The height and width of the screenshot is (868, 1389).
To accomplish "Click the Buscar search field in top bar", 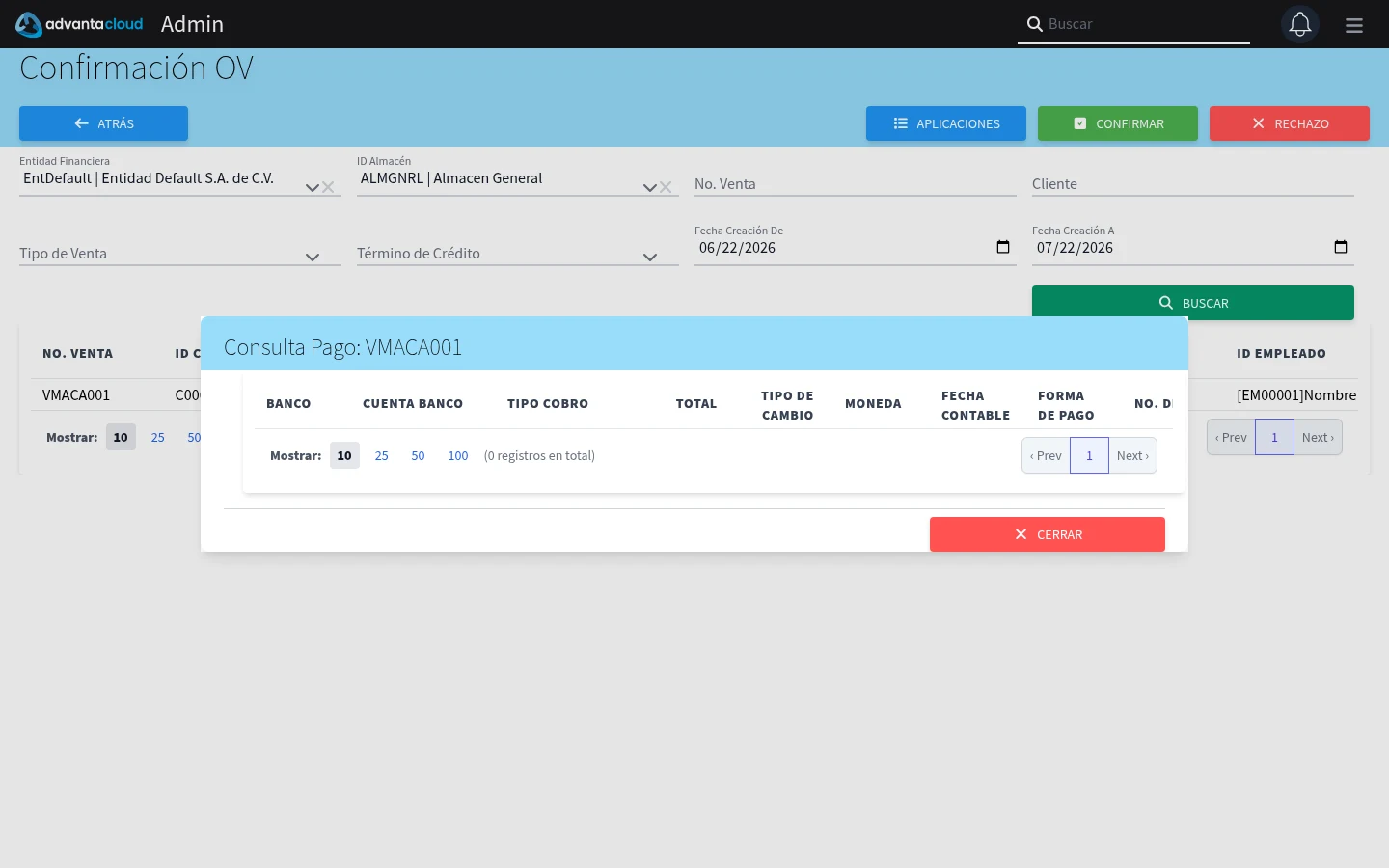I will pyautogui.click(x=1146, y=24).
